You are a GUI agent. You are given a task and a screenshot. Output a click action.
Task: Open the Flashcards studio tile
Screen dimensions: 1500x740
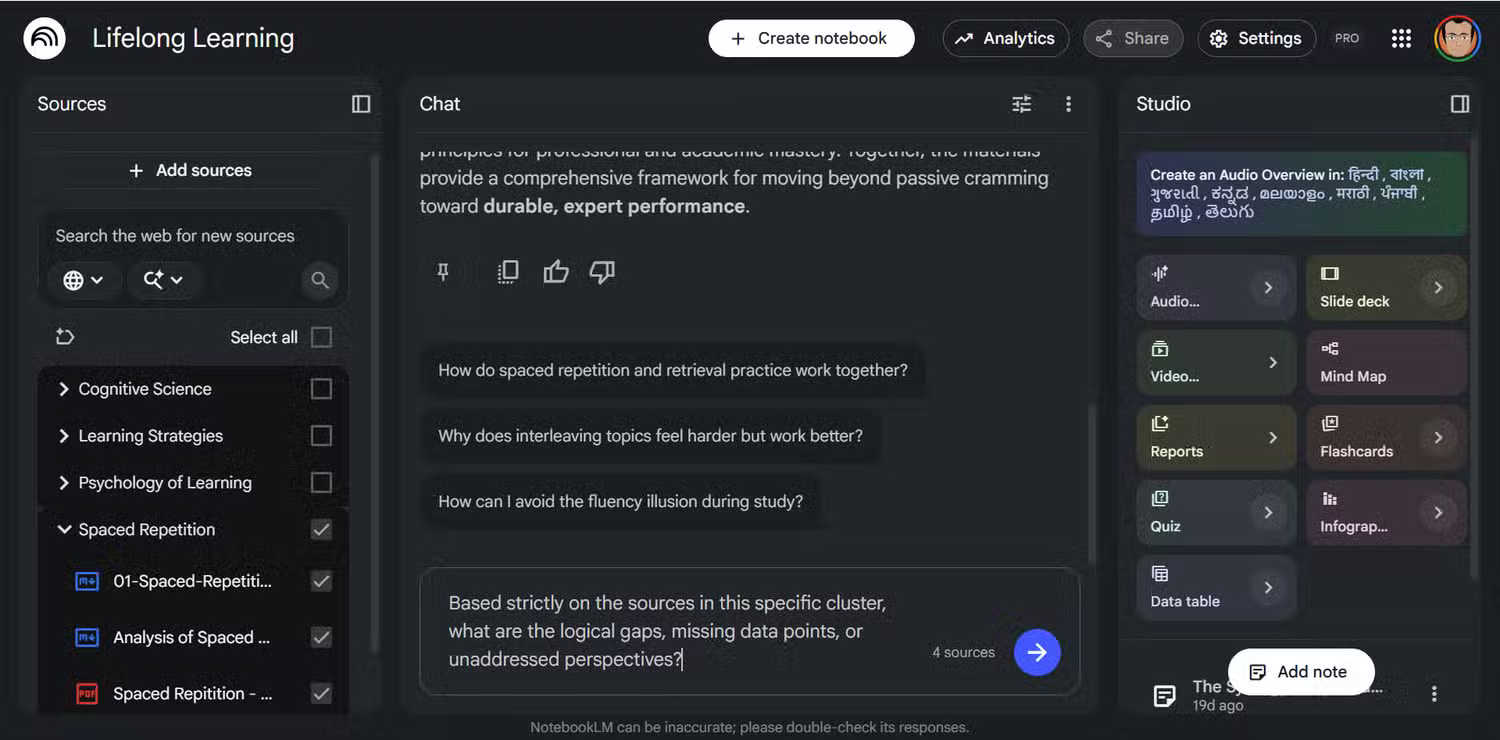(x=1386, y=437)
